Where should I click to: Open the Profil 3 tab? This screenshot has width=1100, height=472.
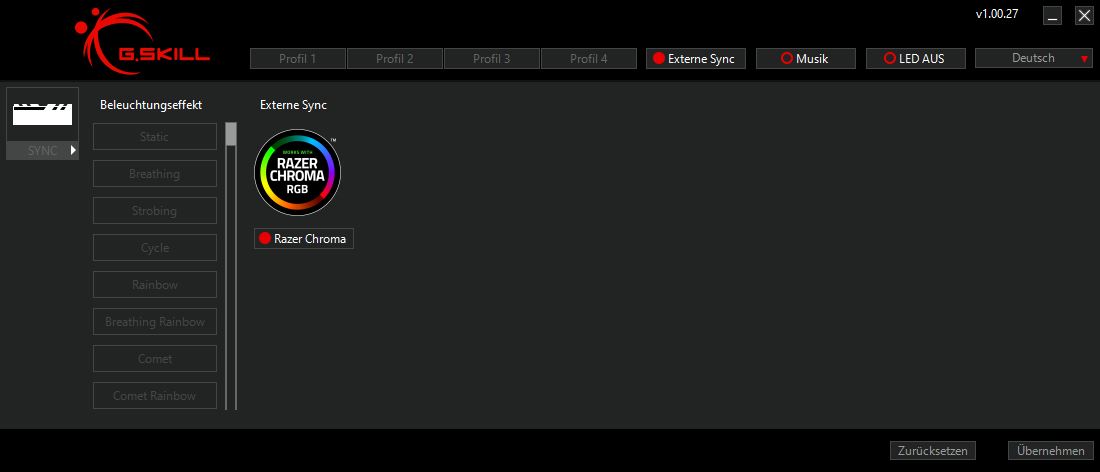click(491, 59)
